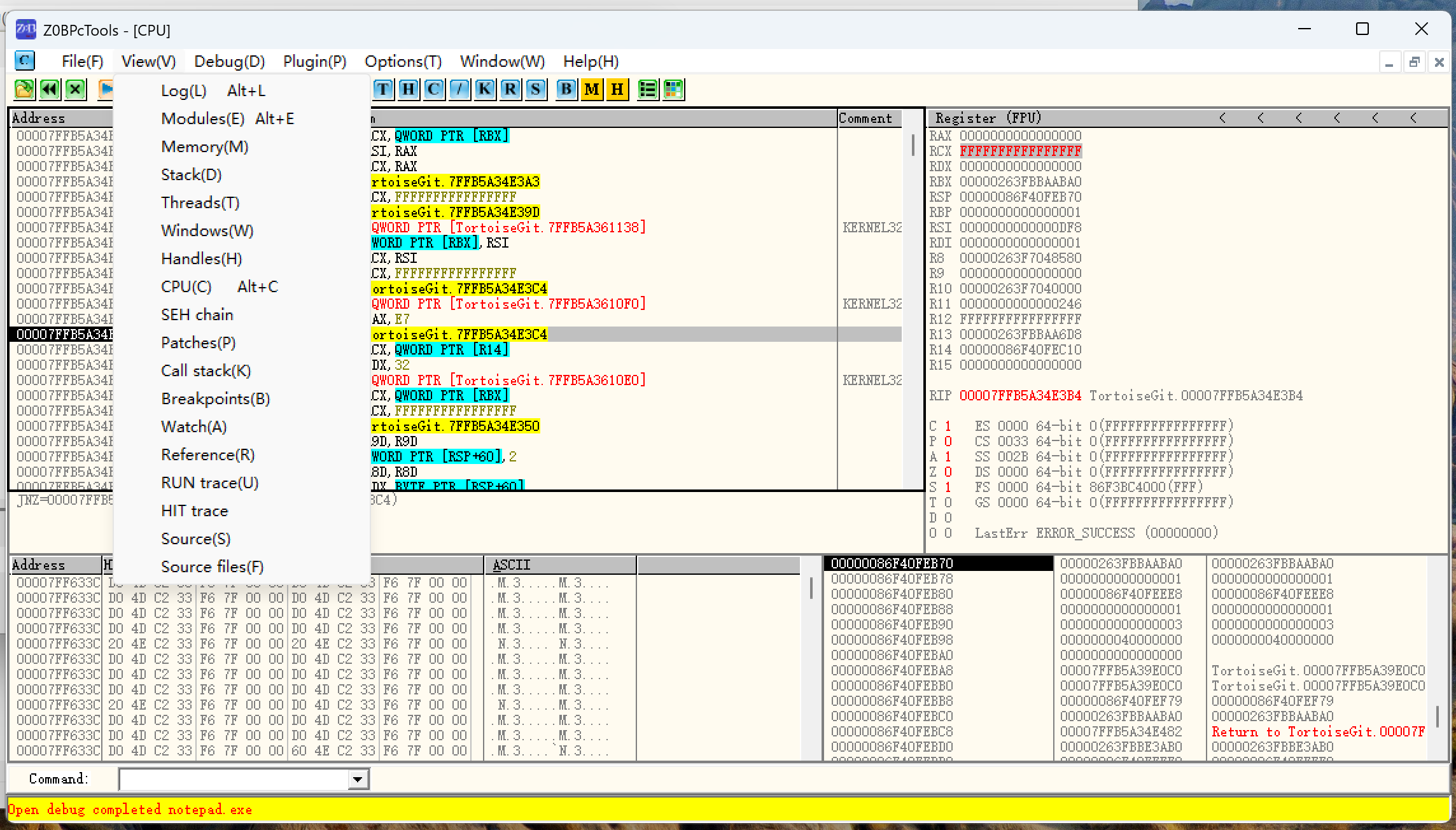Choose Patches(P) from View menu
This screenshot has height=830, width=1456.
242,342
